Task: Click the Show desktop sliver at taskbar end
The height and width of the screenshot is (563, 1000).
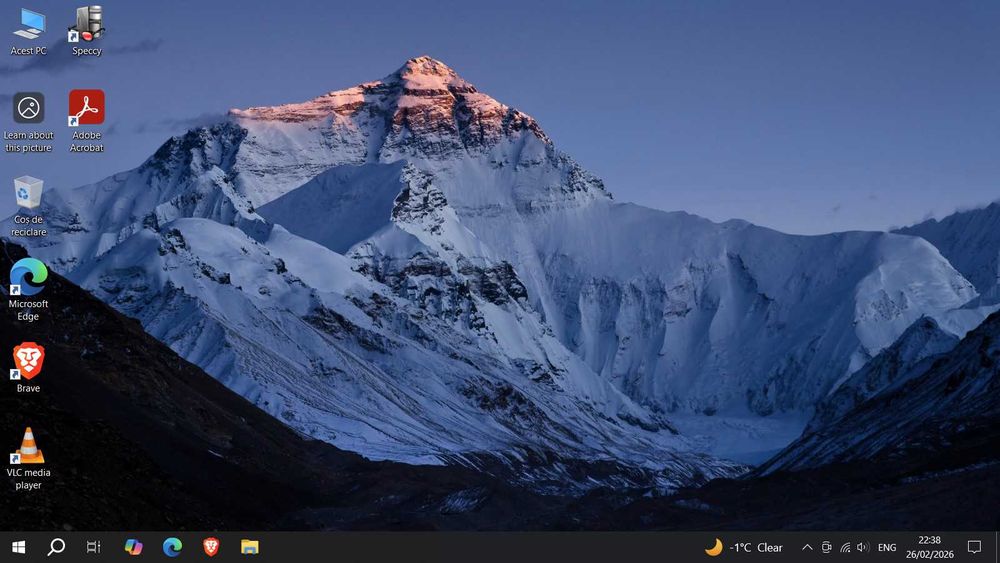Action: click(997, 547)
